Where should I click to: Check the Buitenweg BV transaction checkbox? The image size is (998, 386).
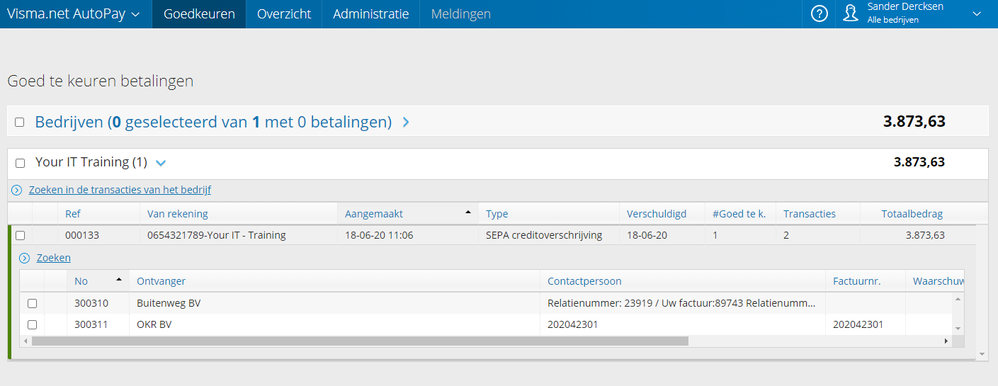click(x=32, y=303)
